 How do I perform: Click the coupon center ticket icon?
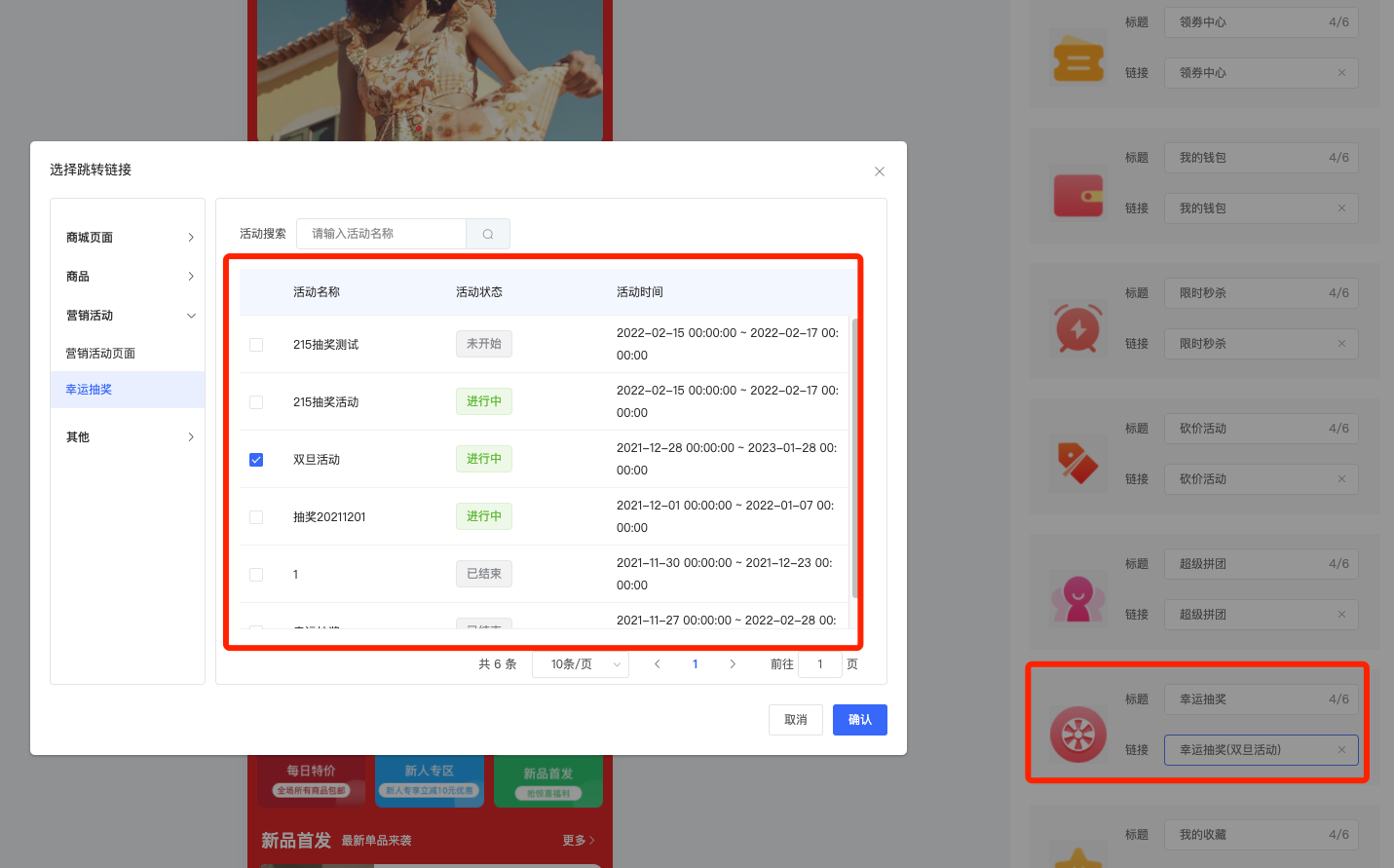pyautogui.click(x=1077, y=60)
